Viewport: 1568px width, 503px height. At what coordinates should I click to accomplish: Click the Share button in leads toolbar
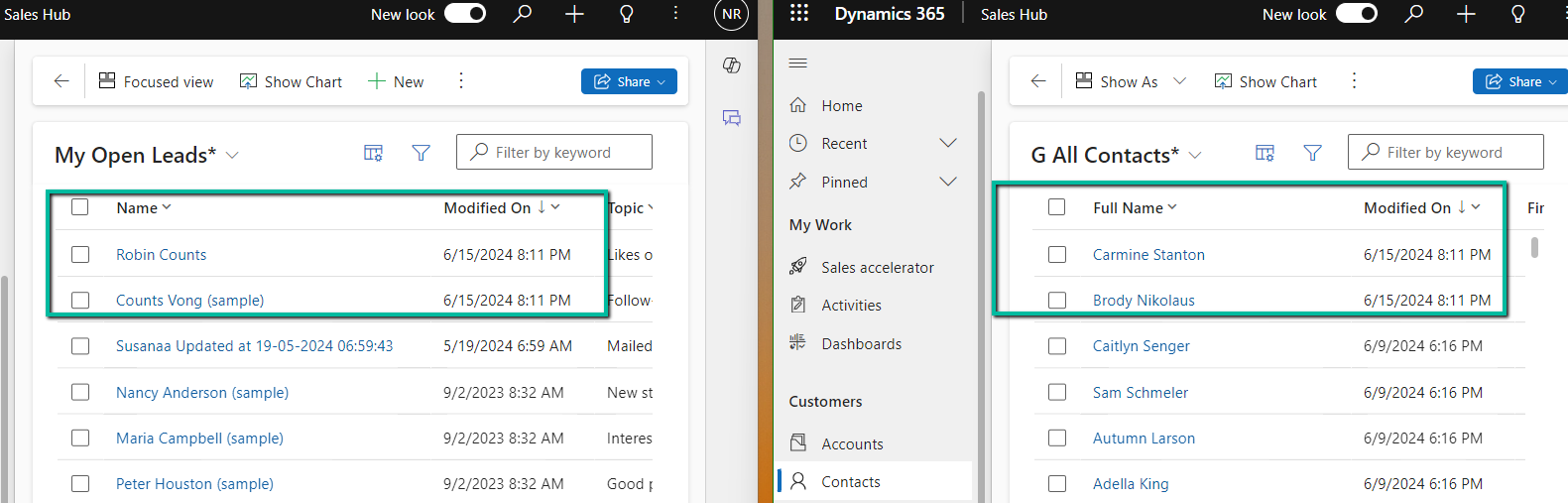[x=629, y=81]
